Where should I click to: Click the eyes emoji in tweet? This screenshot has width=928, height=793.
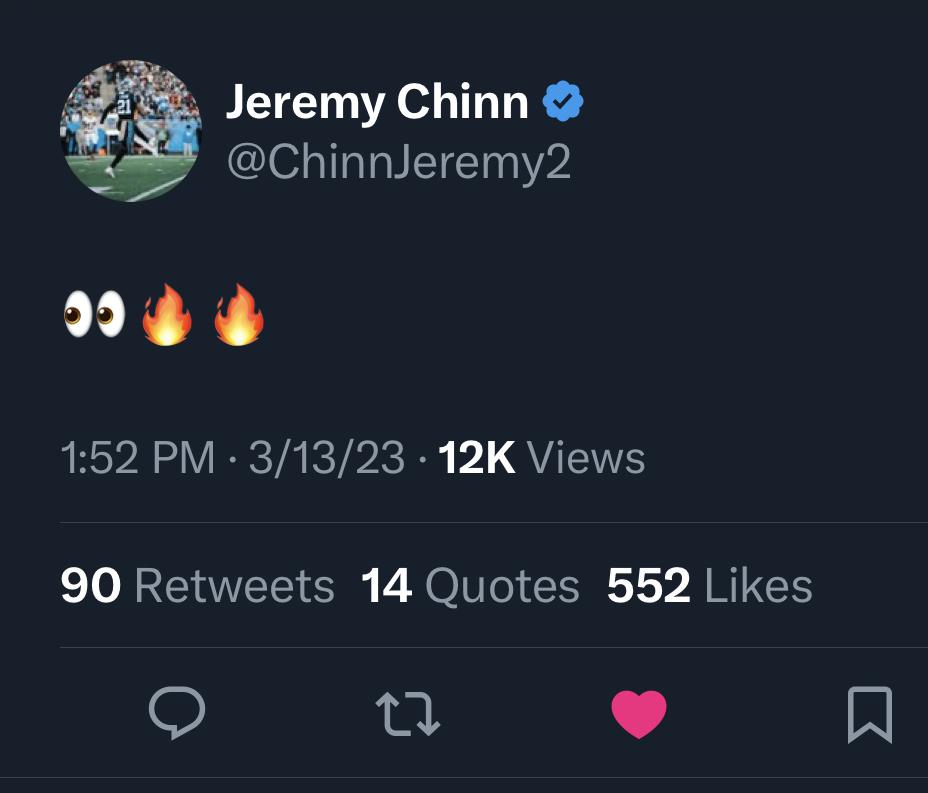click(x=94, y=314)
